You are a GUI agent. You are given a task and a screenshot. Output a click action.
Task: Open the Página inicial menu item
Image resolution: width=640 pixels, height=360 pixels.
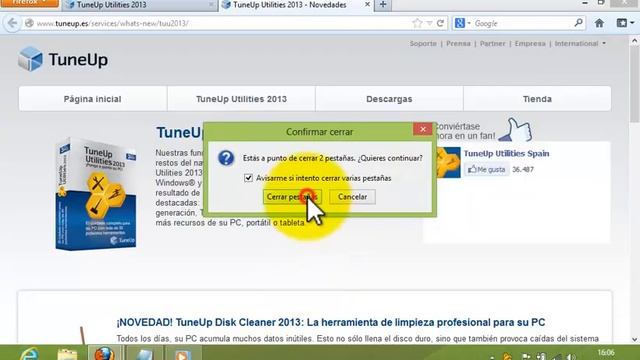point(93,99)
